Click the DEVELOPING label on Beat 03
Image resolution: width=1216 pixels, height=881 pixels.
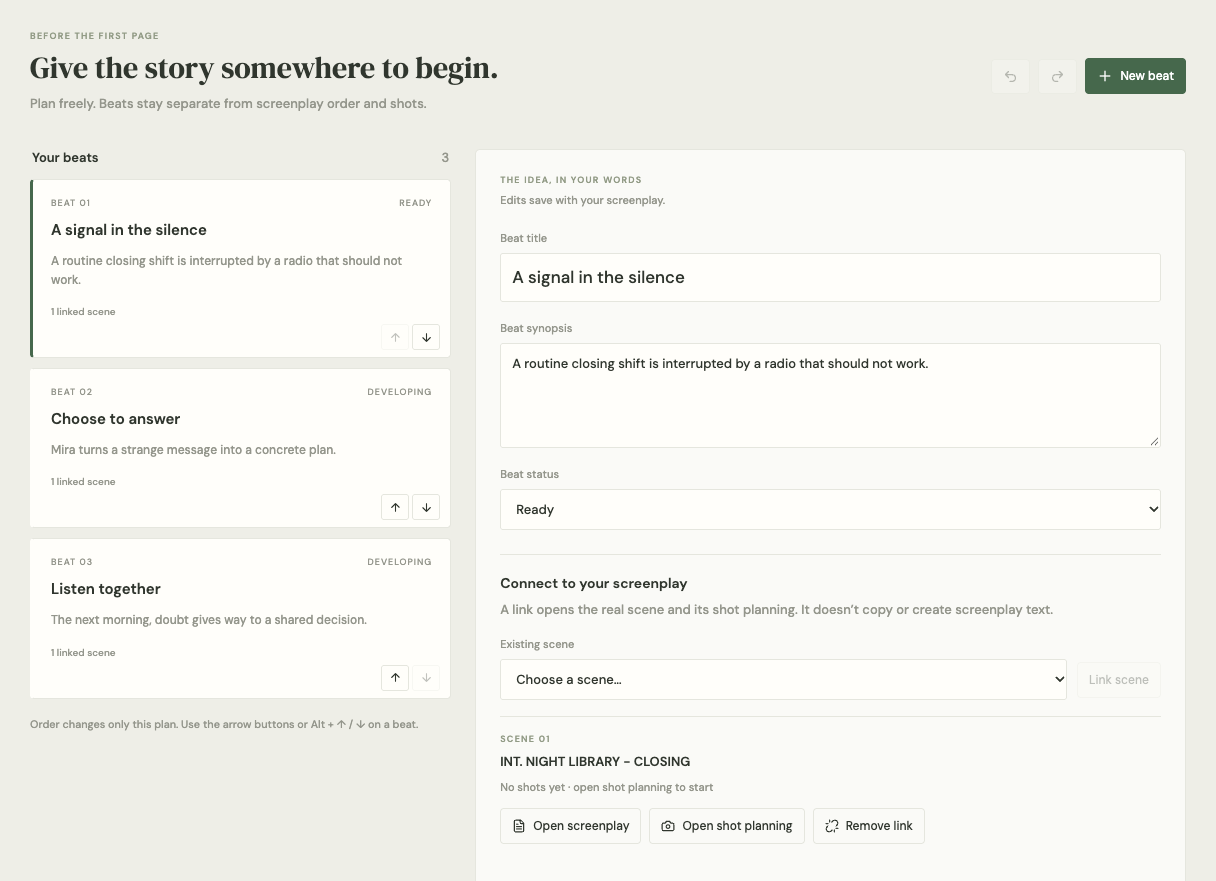point(399,562)
